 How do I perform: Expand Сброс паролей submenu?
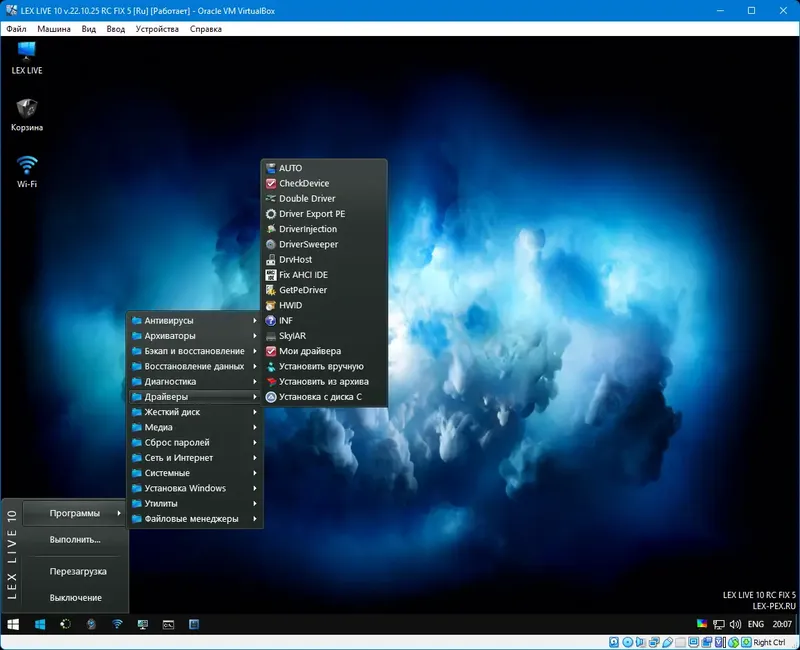pos(194,443)
